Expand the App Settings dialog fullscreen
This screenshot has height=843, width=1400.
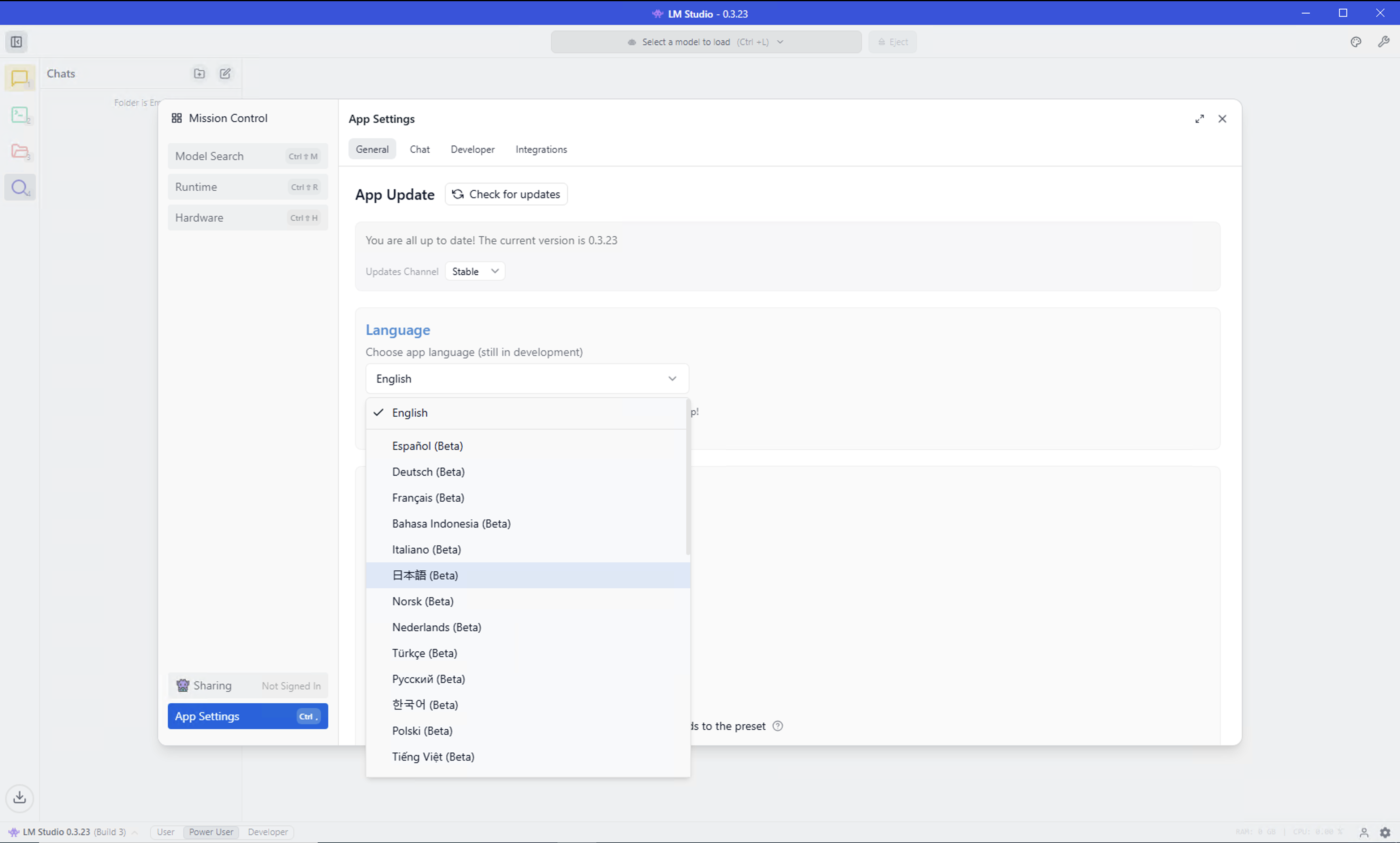click(x=1199, y=119)
